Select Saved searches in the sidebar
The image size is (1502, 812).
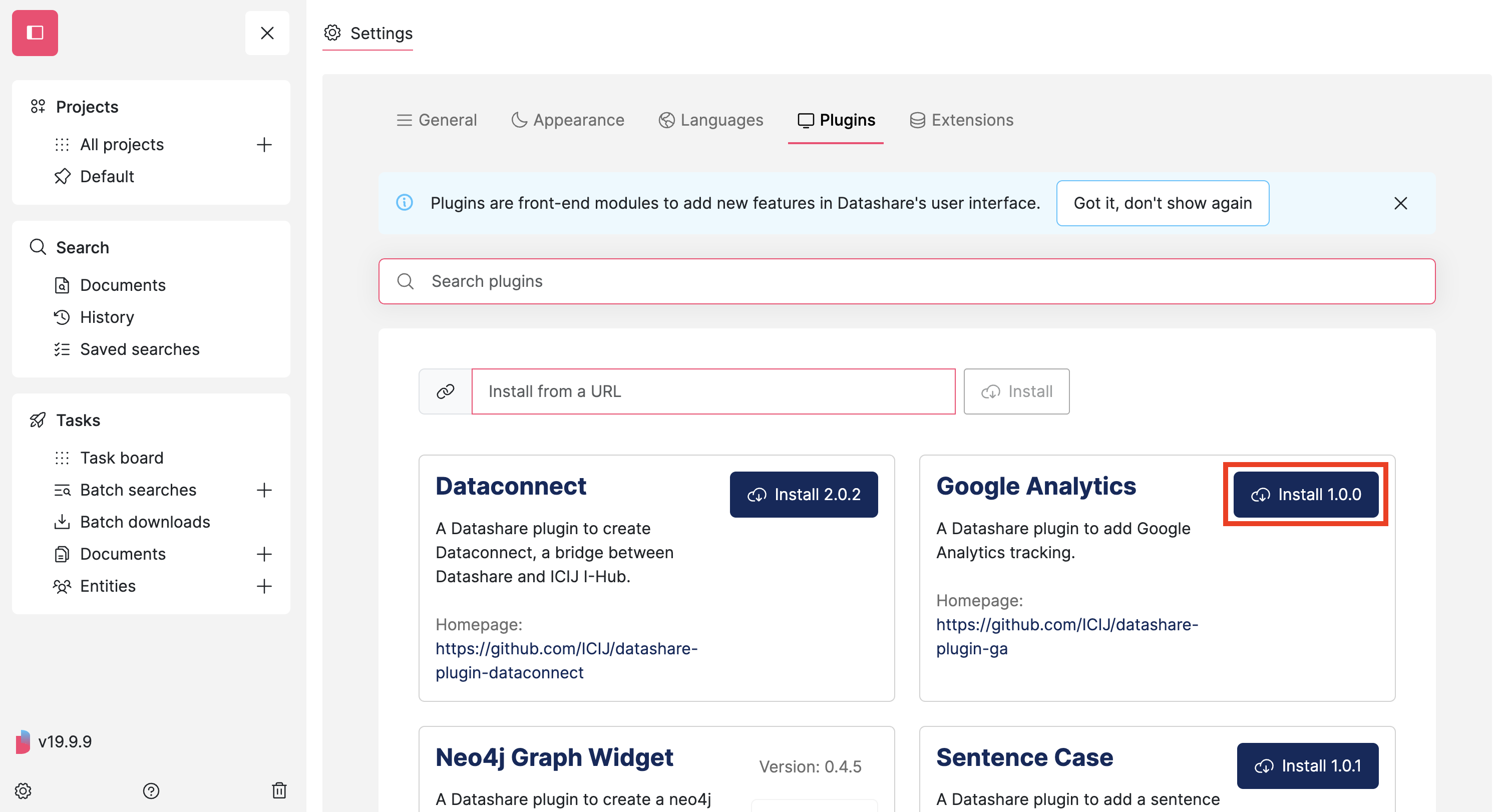coord(139,348)
